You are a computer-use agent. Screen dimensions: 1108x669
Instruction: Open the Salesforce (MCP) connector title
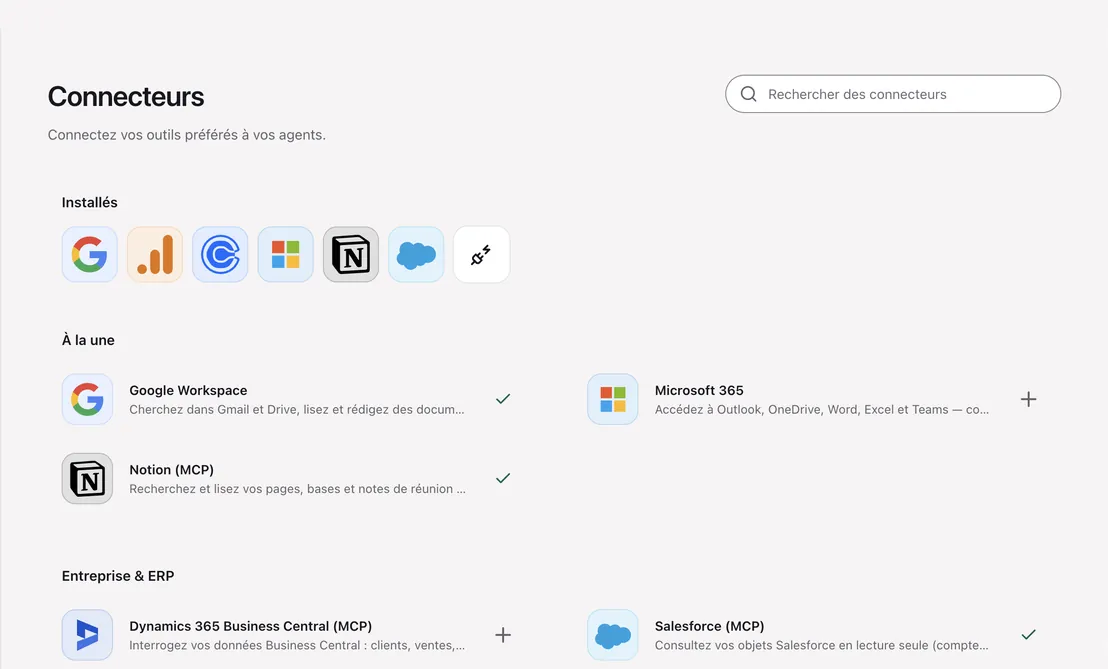tap(709, 626)
